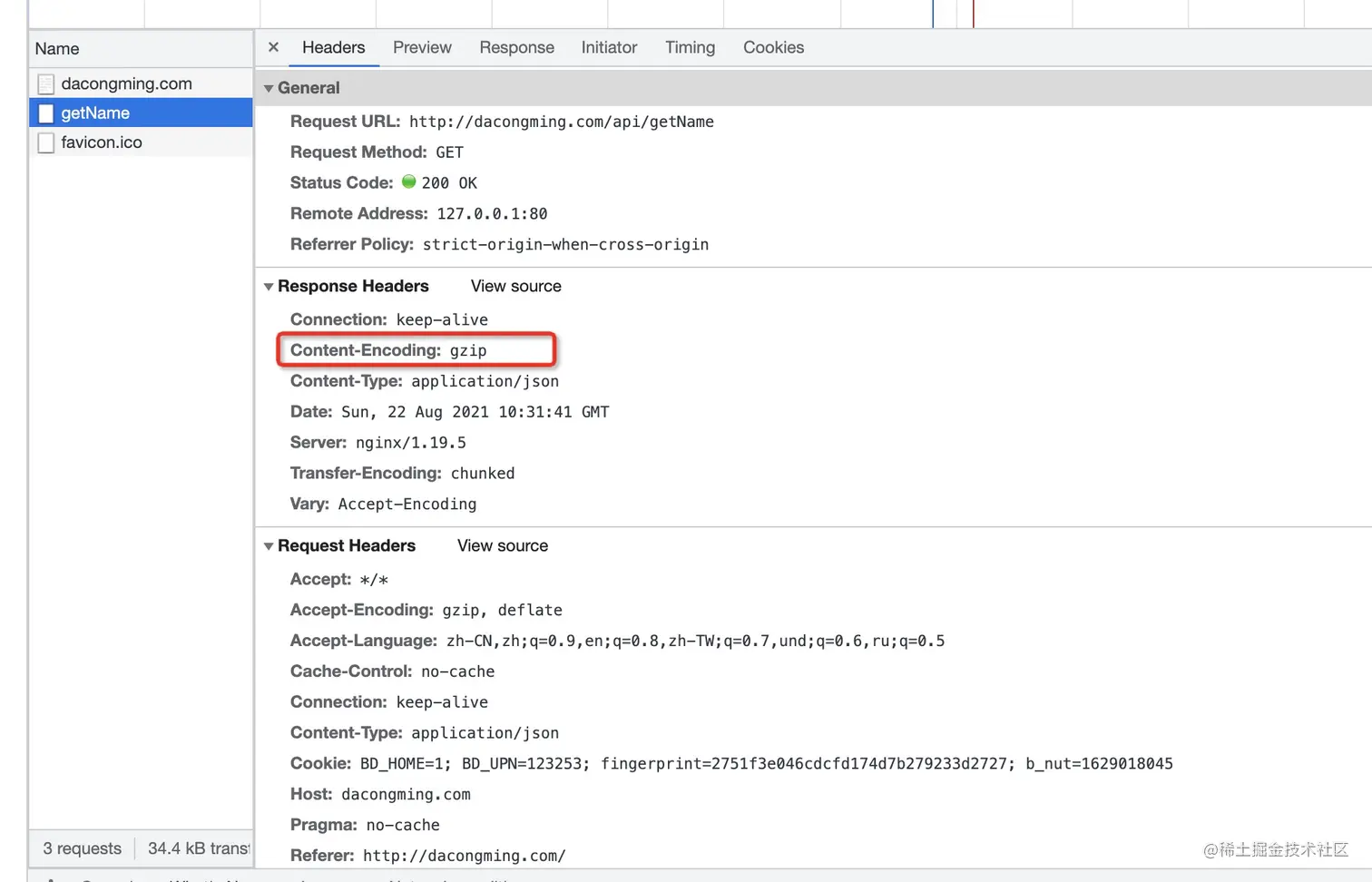Close the request details panel

(273, 47)
